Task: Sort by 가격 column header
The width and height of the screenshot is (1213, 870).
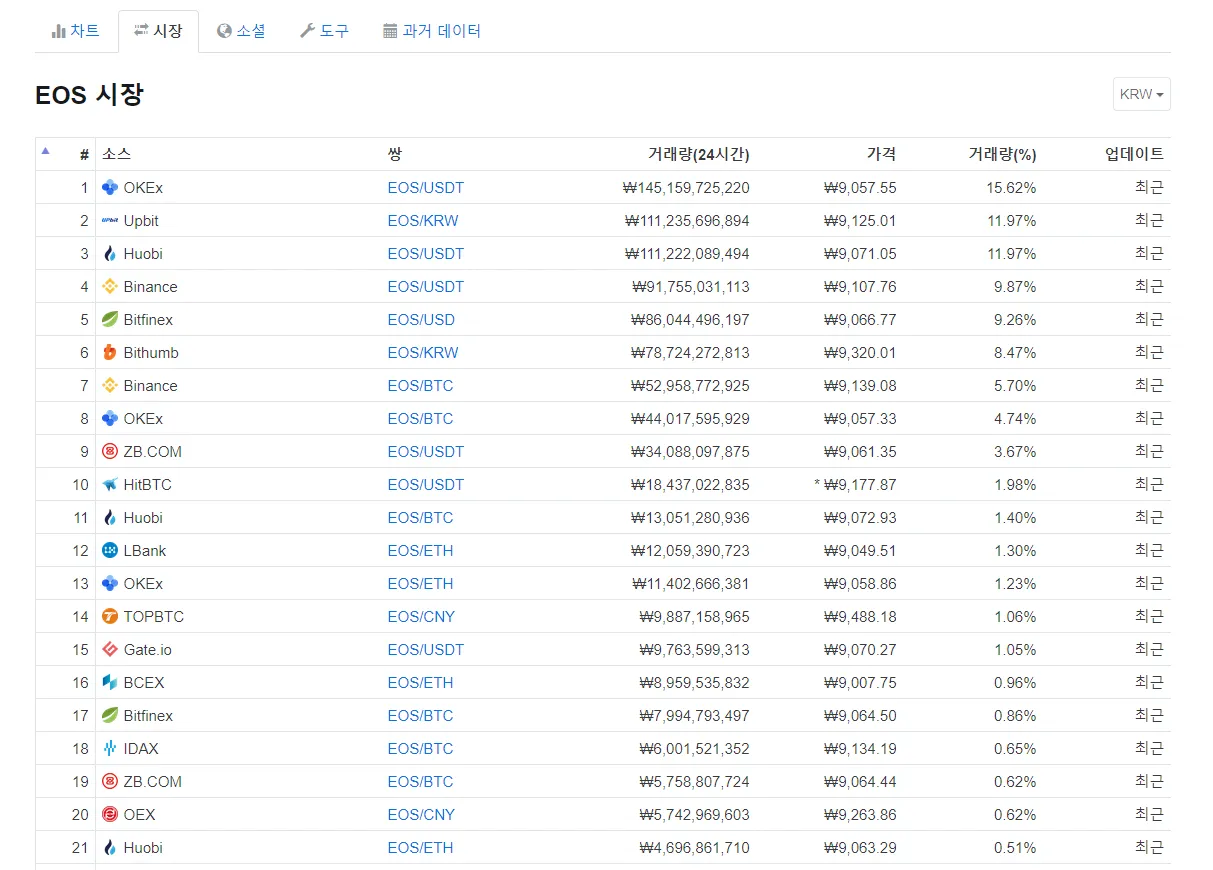Action: coord(881,154)
